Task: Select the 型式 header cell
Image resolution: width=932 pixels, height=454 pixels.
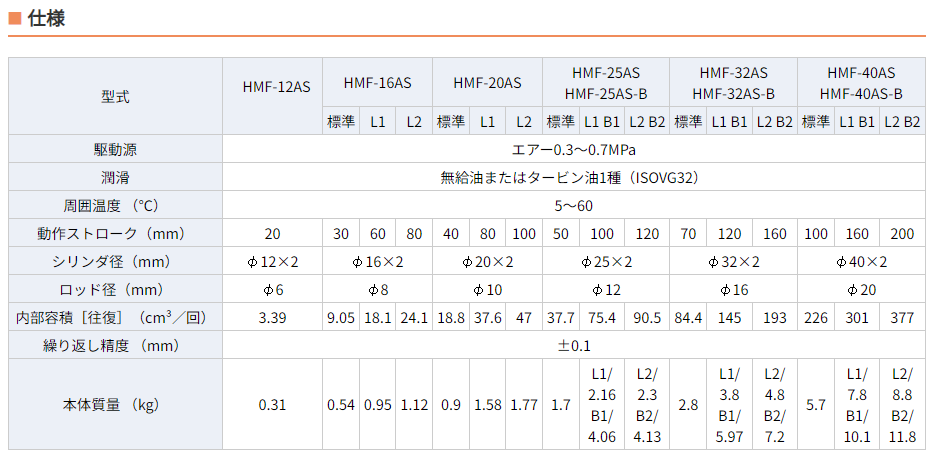Action: [115, 97]
